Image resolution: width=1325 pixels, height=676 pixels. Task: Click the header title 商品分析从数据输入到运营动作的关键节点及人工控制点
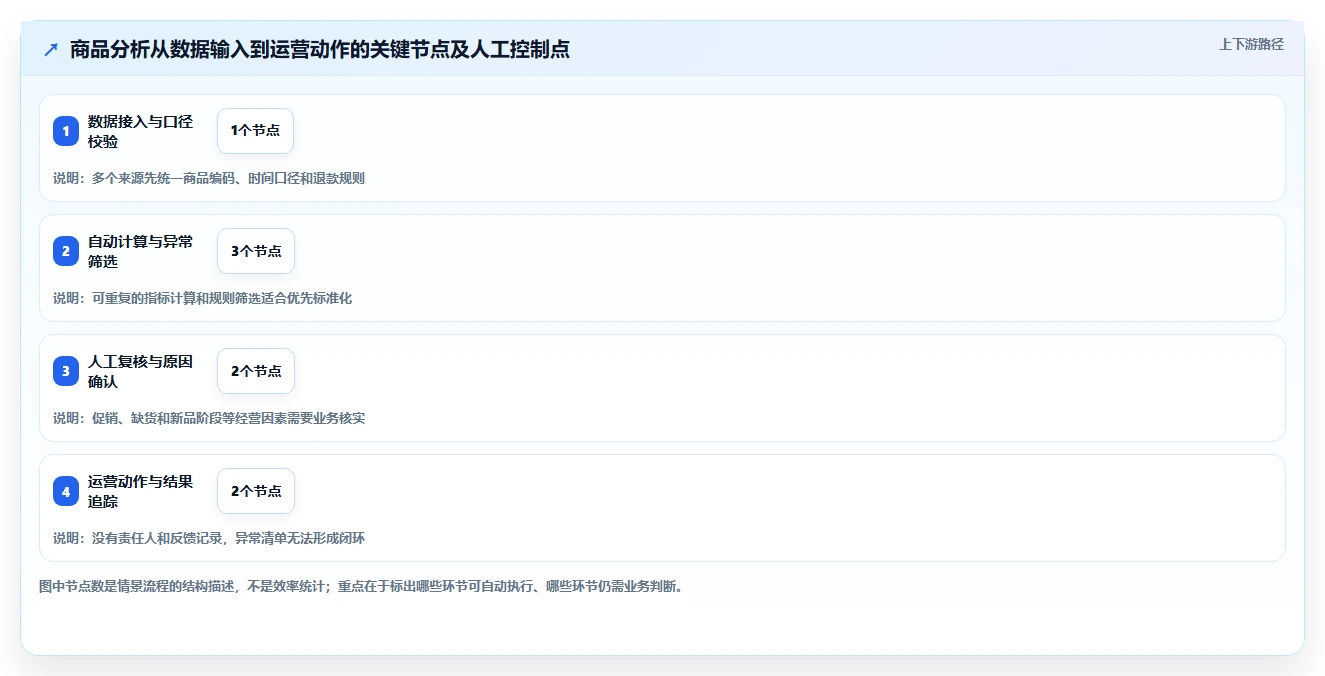click(320, 49)
